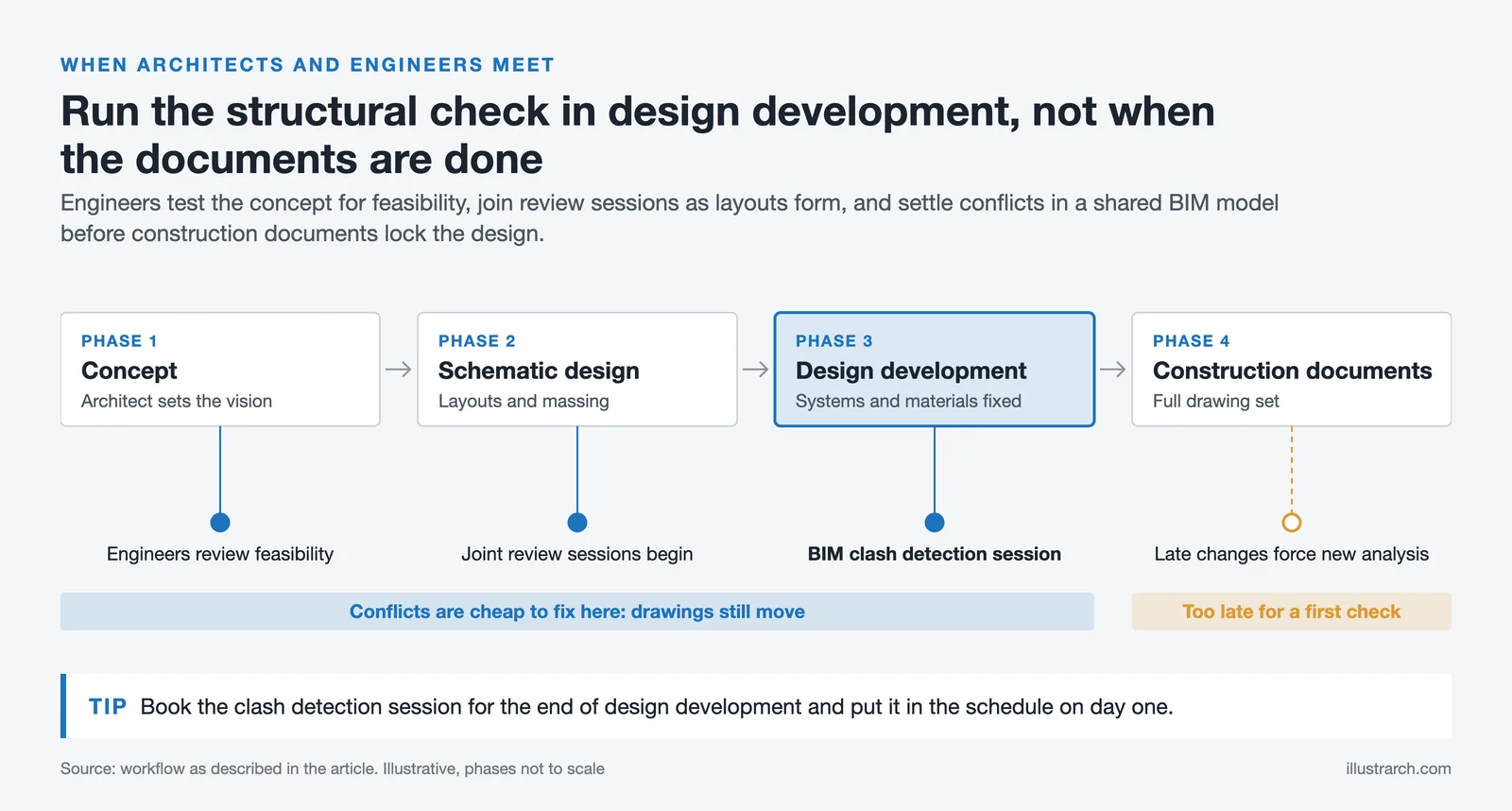Click the 'PHASE 3' label
Screen dimensions: 1512x811
[833, 341]
